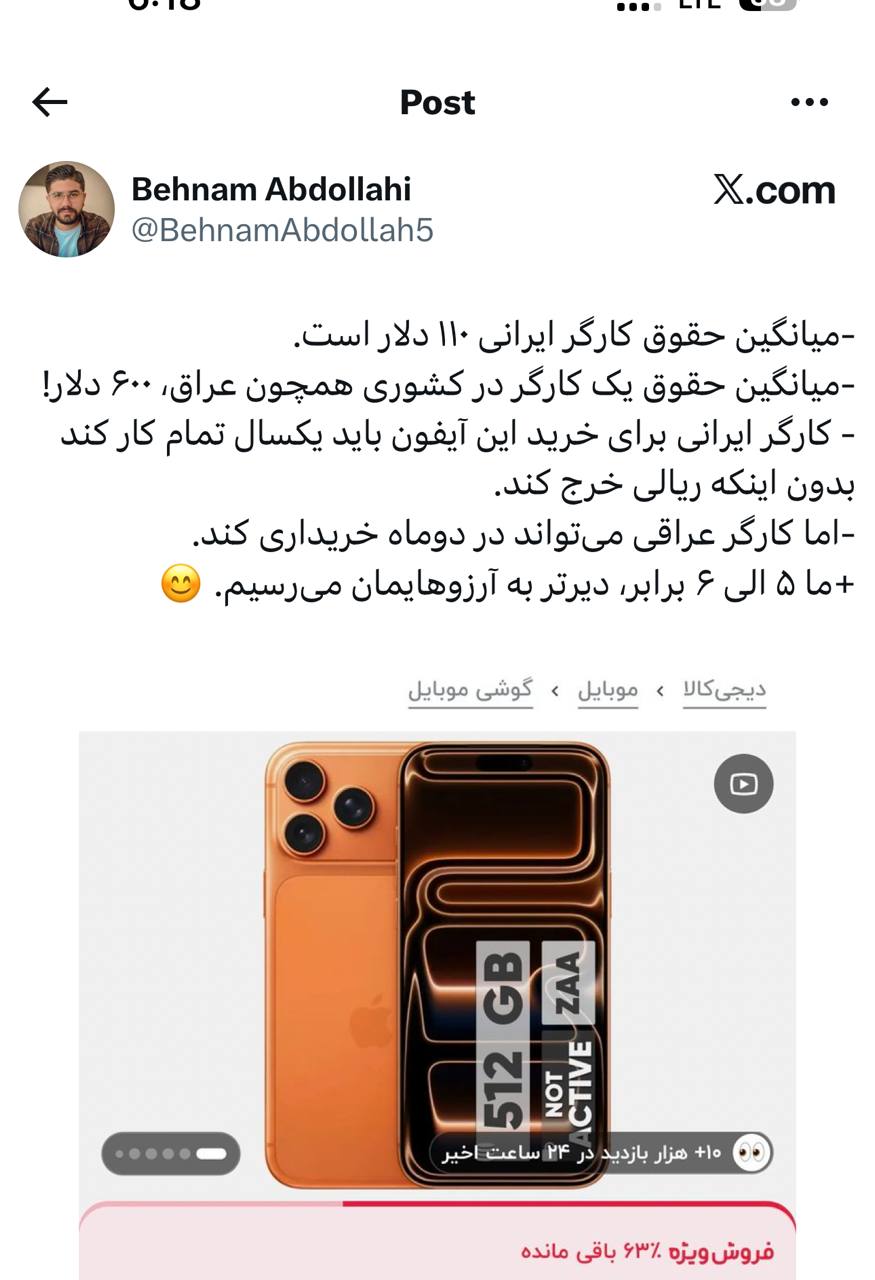Click the smiling emoji in the post
Image resolution: width=875 pixels, height=1280 pixels.
[x=181, y=584]
